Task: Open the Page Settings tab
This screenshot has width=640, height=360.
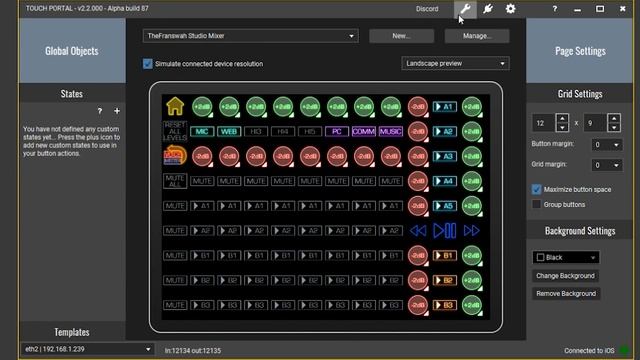Action: tap(580, 51)
